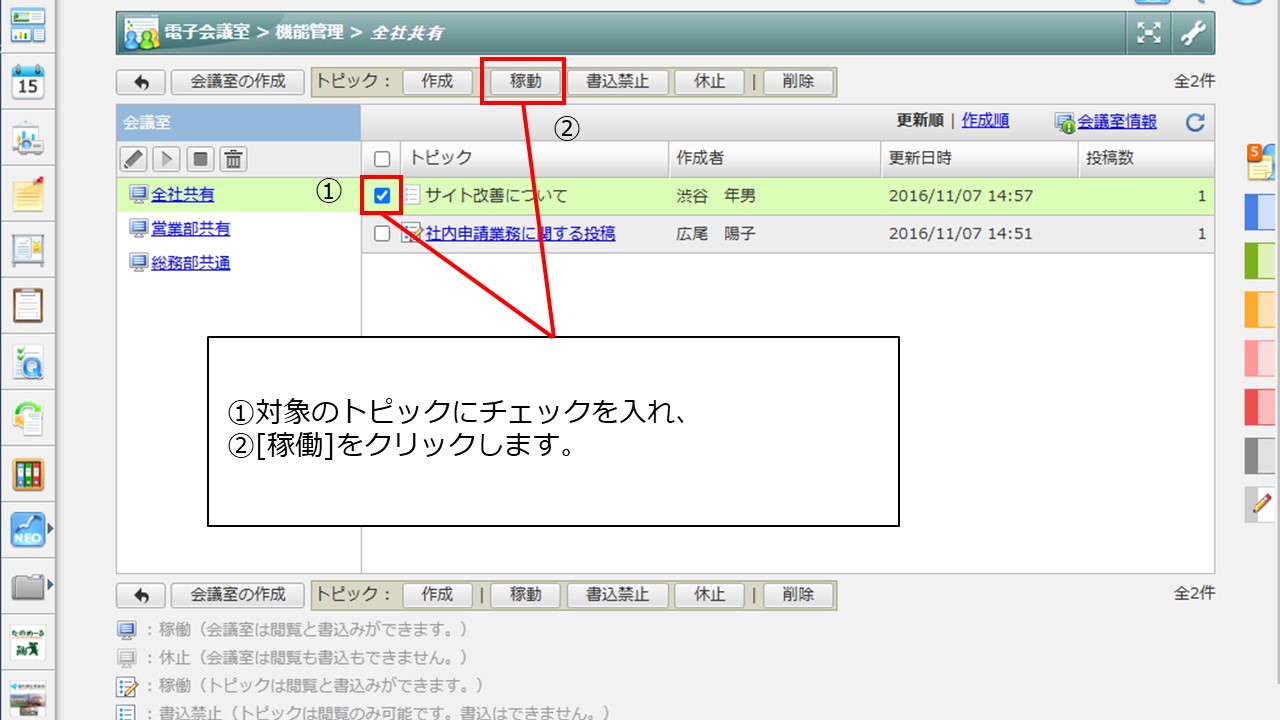Select the orange sticky note color
Viewport: 1280px width, 720px height.
pyautogui.click(x=1261, y=310)
